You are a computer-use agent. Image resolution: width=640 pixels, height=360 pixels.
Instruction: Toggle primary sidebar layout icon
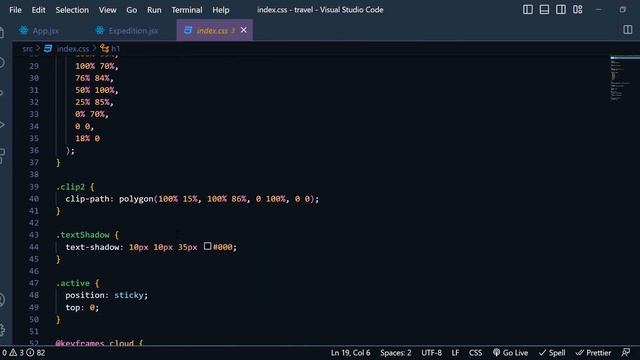tap(527, 9)
